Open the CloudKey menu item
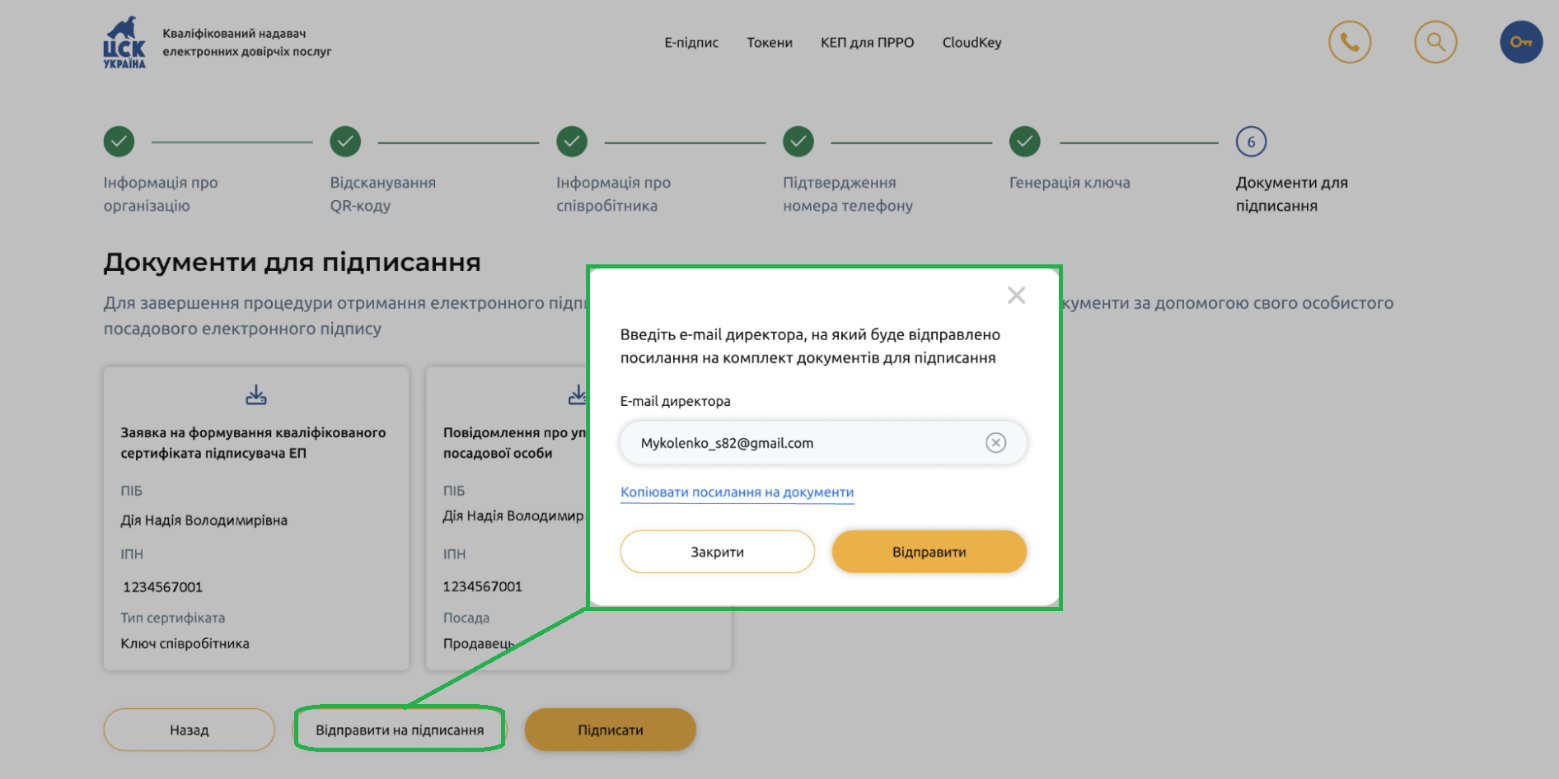 click(x=971, y=43)
